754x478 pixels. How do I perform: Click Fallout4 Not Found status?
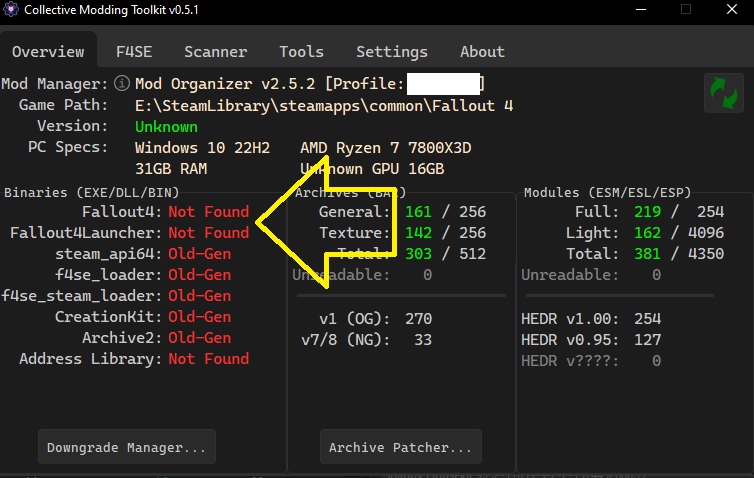click(209, 212)
